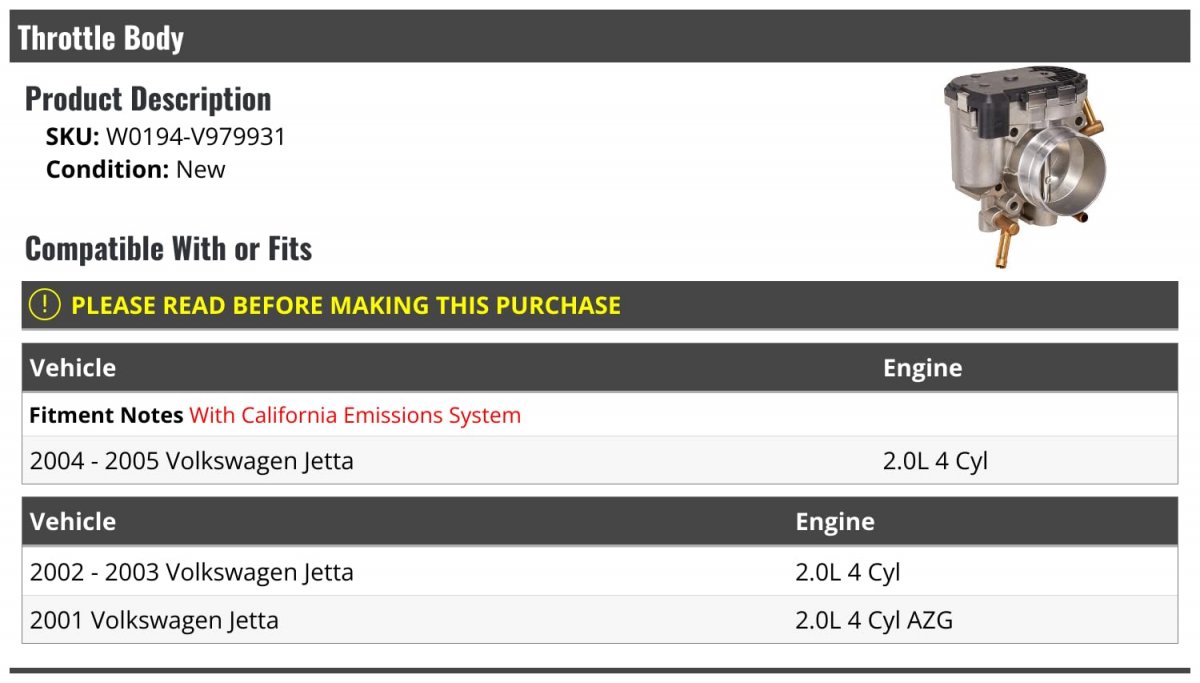This screenshot has height=683, width=1200.
Task: Click the Throttle Body header title
Action: click(x=101, y=38)
